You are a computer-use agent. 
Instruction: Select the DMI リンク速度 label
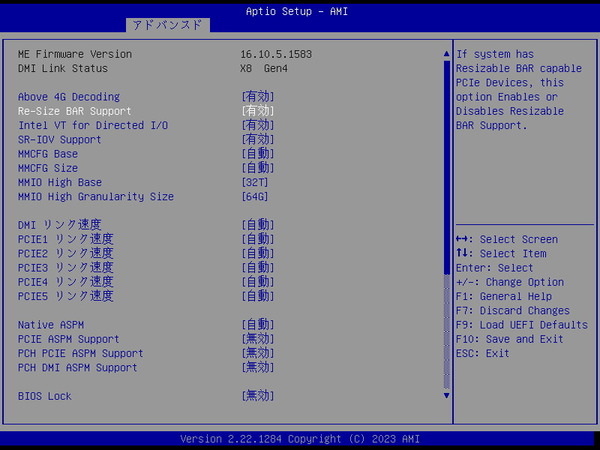coord(60,225)
